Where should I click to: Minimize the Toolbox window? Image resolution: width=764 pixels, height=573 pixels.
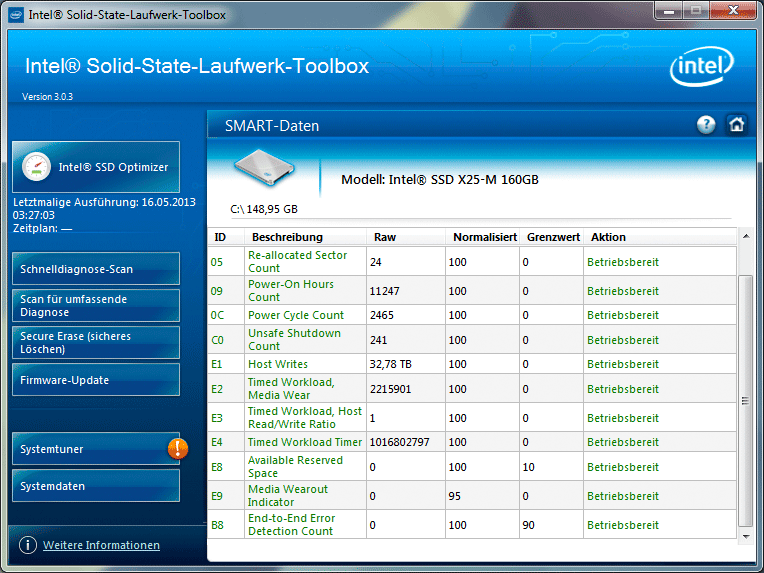(668, 11)
